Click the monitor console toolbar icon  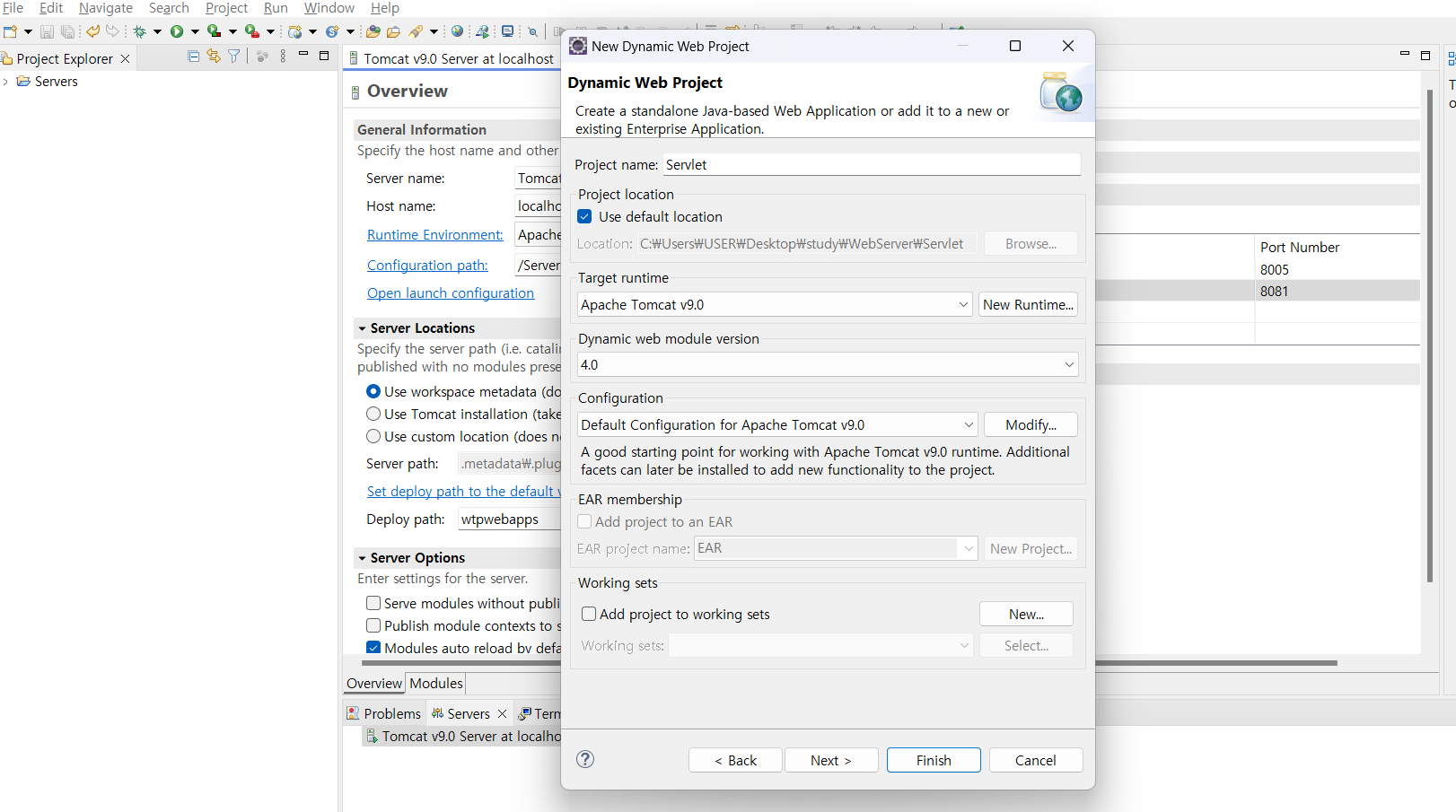[x=507, y=31]
